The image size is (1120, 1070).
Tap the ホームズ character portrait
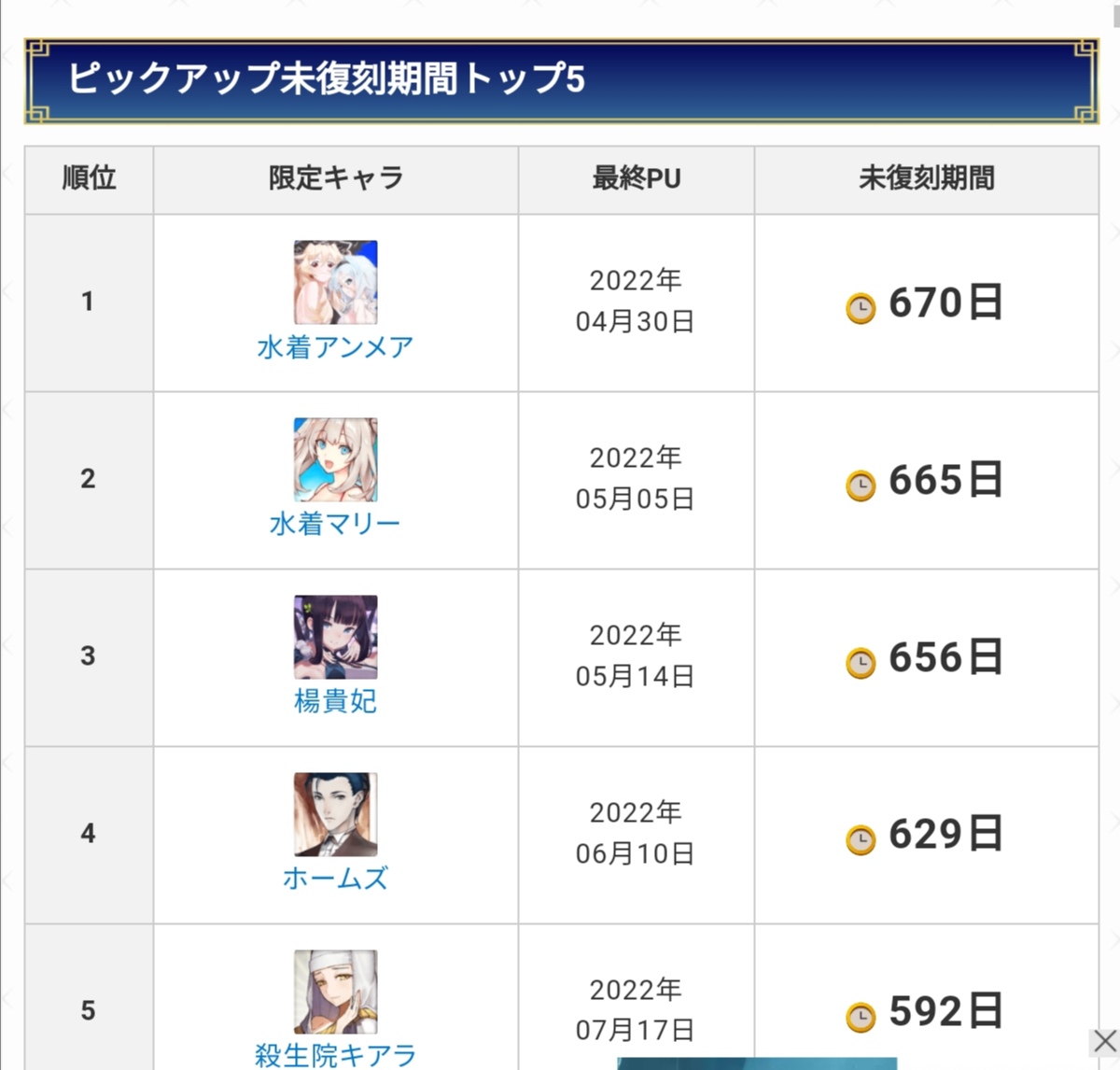tap(336, 814)
